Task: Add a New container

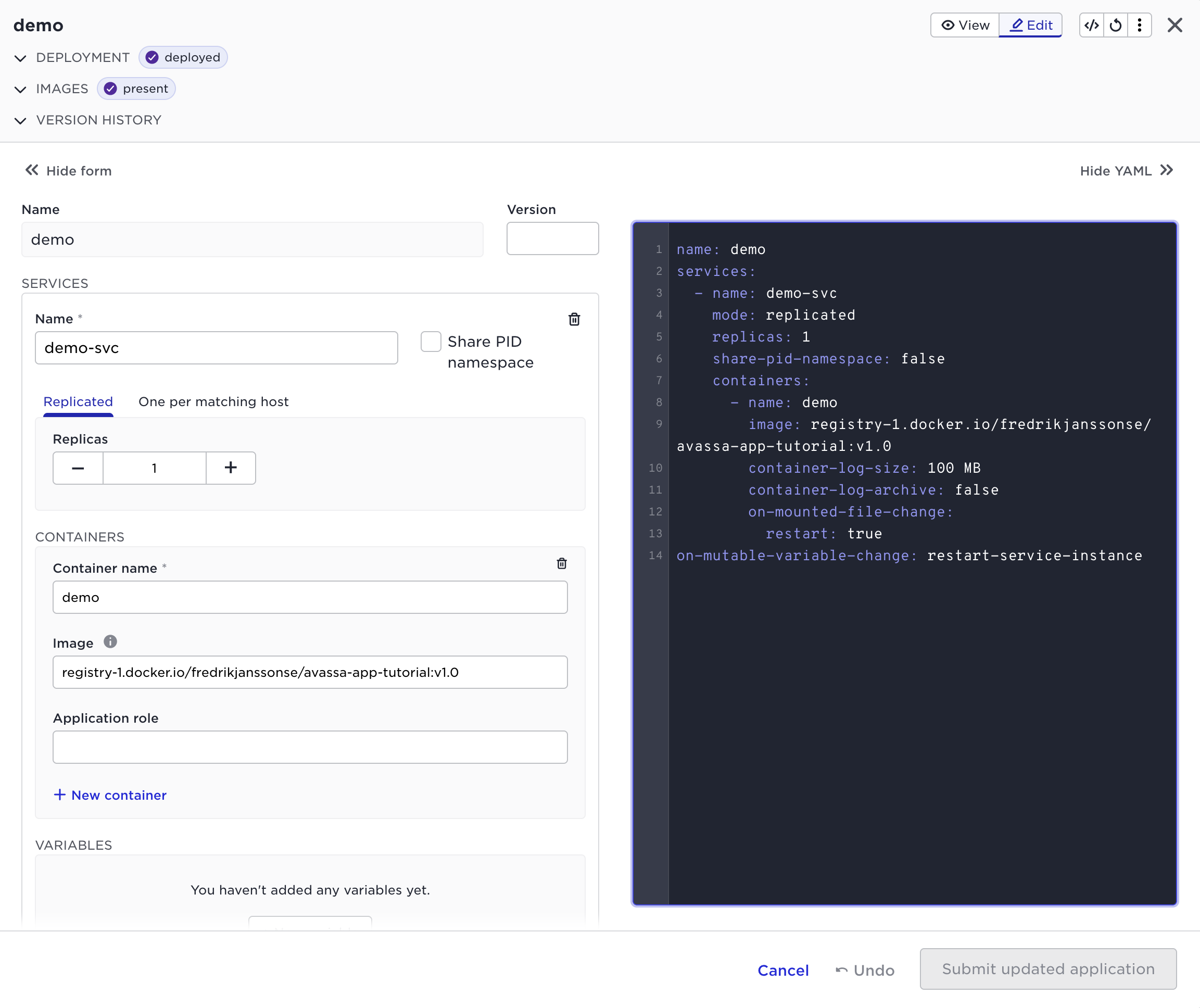Action: point(110,795)
